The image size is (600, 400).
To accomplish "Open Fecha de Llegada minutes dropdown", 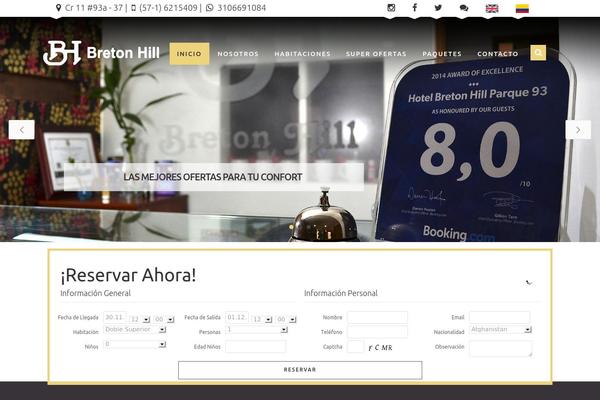I will click(x=164, y=319).
